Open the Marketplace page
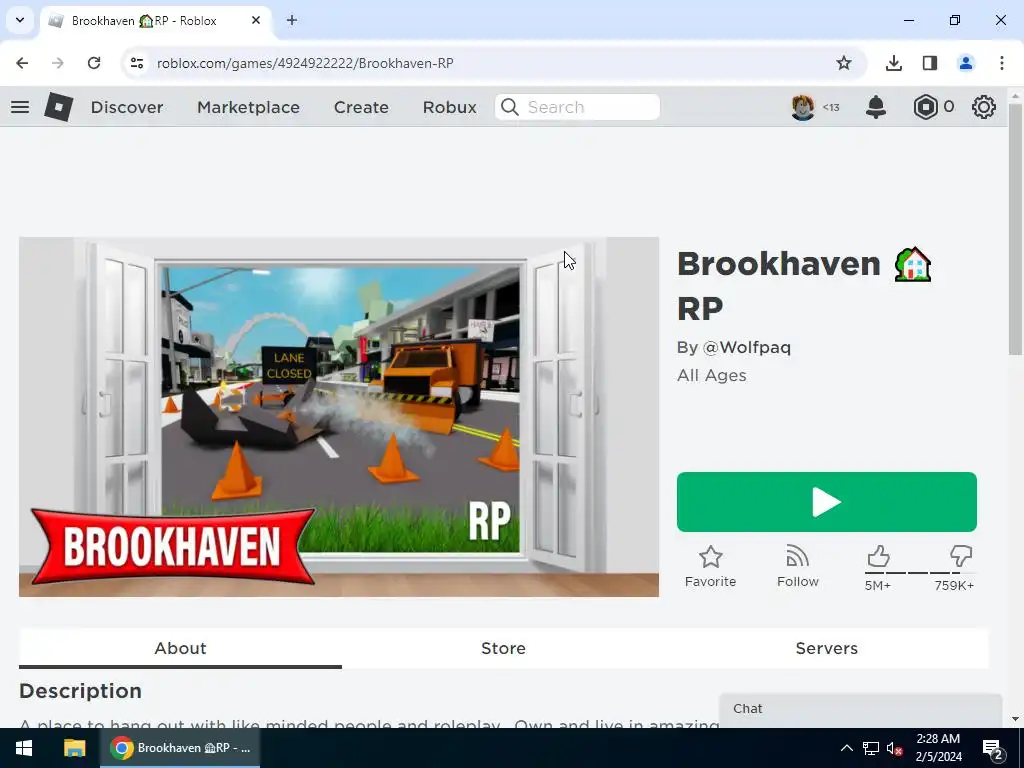This screenshot has height=768, width=1024. click(x=248, y=107)
